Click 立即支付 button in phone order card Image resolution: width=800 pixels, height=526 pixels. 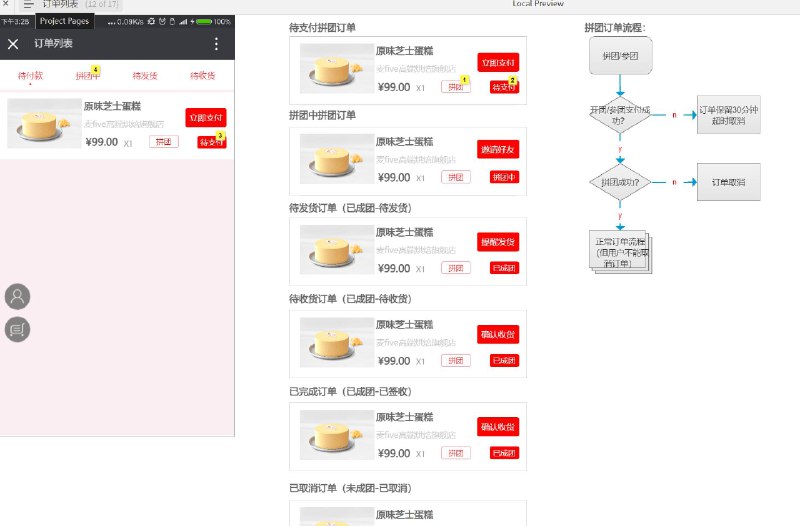206,118
